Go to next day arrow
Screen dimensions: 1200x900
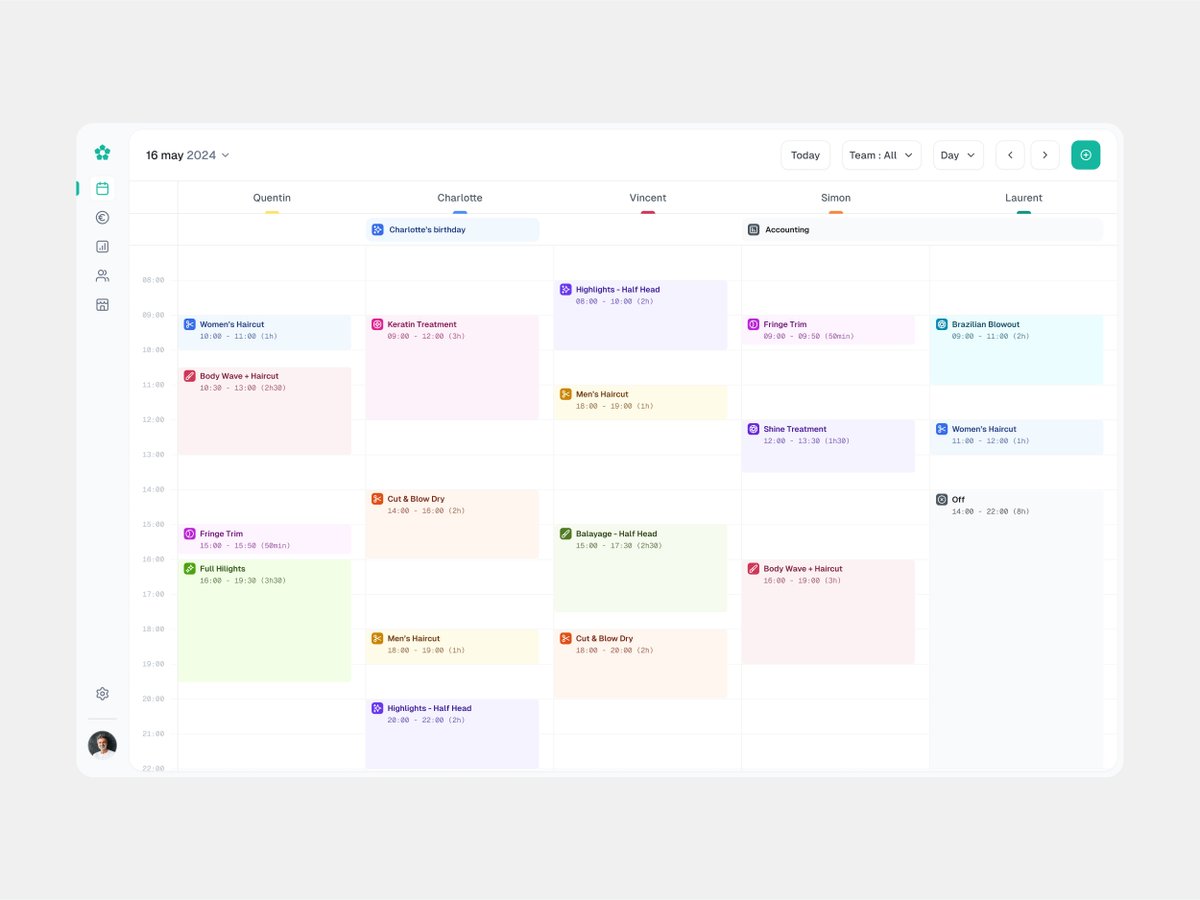[x=1045, y=155]
